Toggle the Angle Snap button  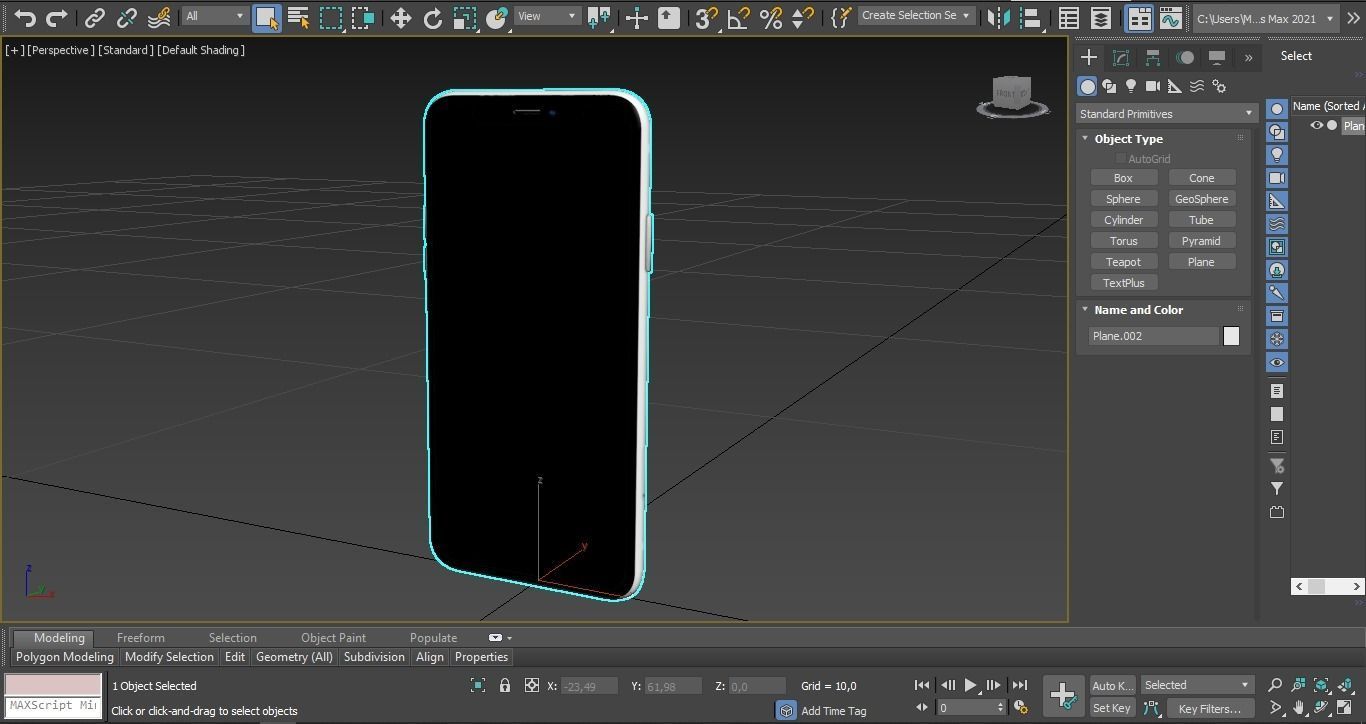pos(738,17)
